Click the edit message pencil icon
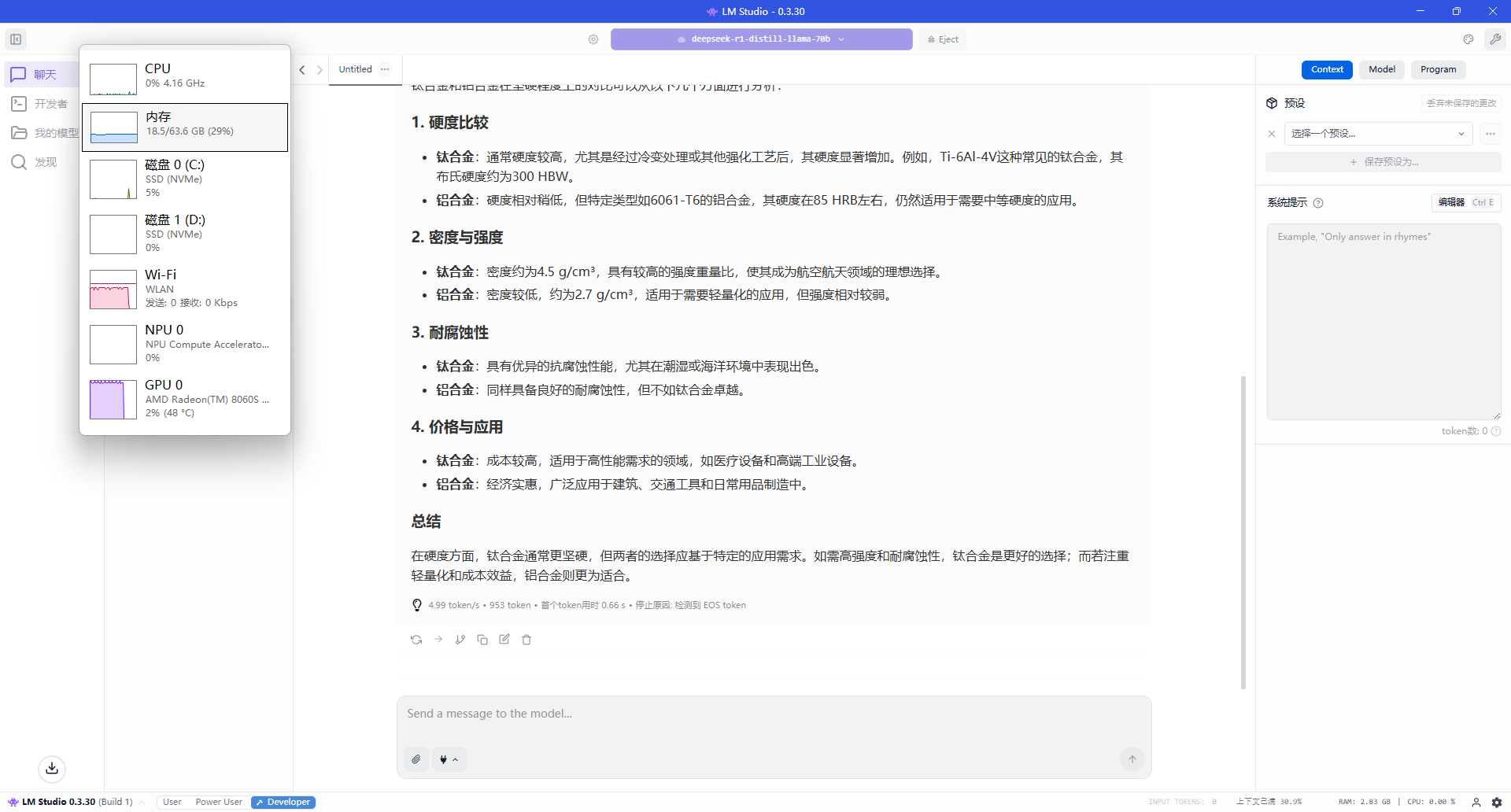Viewport: 1511px width, 812px height. tap(504, 640)
